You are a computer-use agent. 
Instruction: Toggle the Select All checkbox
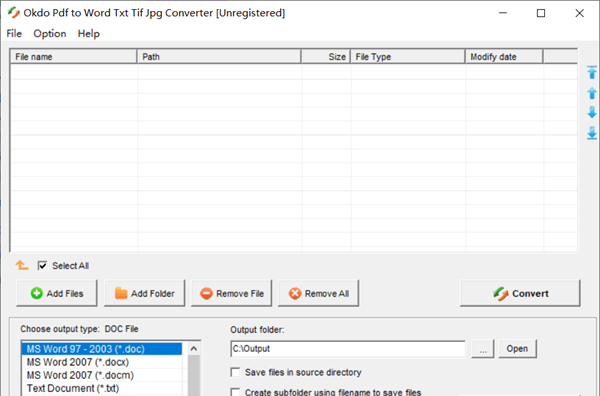[42, 266]
